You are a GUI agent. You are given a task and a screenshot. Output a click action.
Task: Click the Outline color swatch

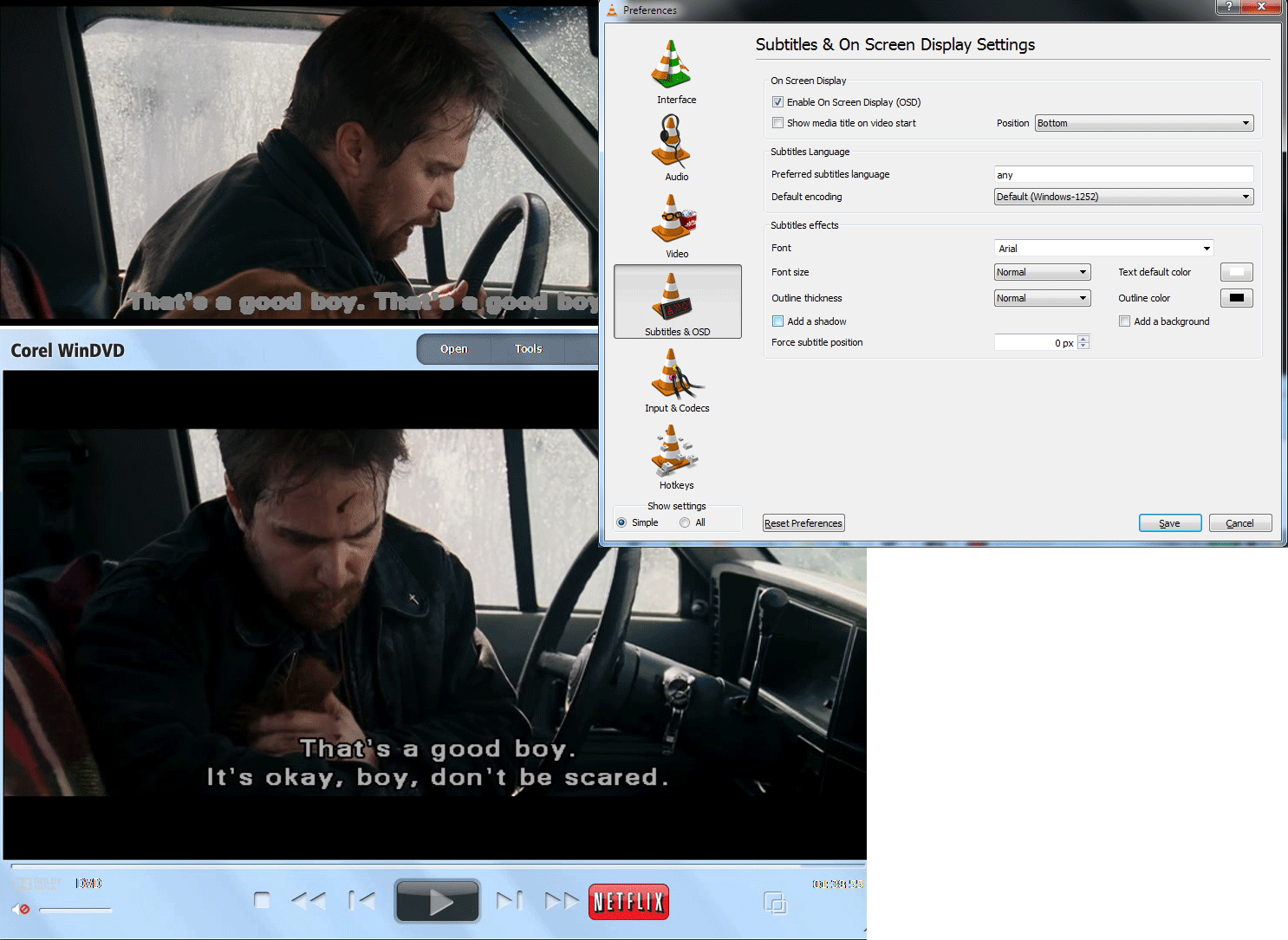click(1237, 298)
